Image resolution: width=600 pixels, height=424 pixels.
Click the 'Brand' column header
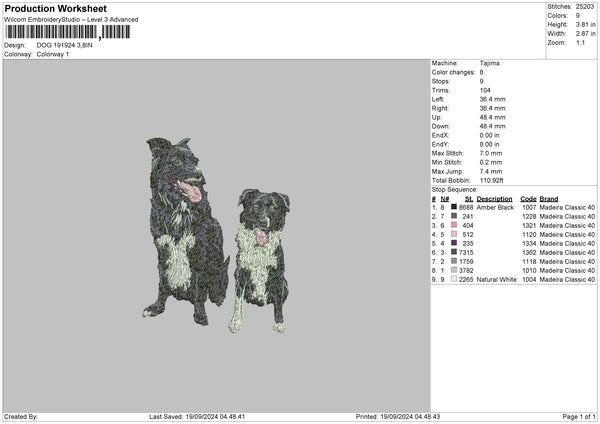549,199
